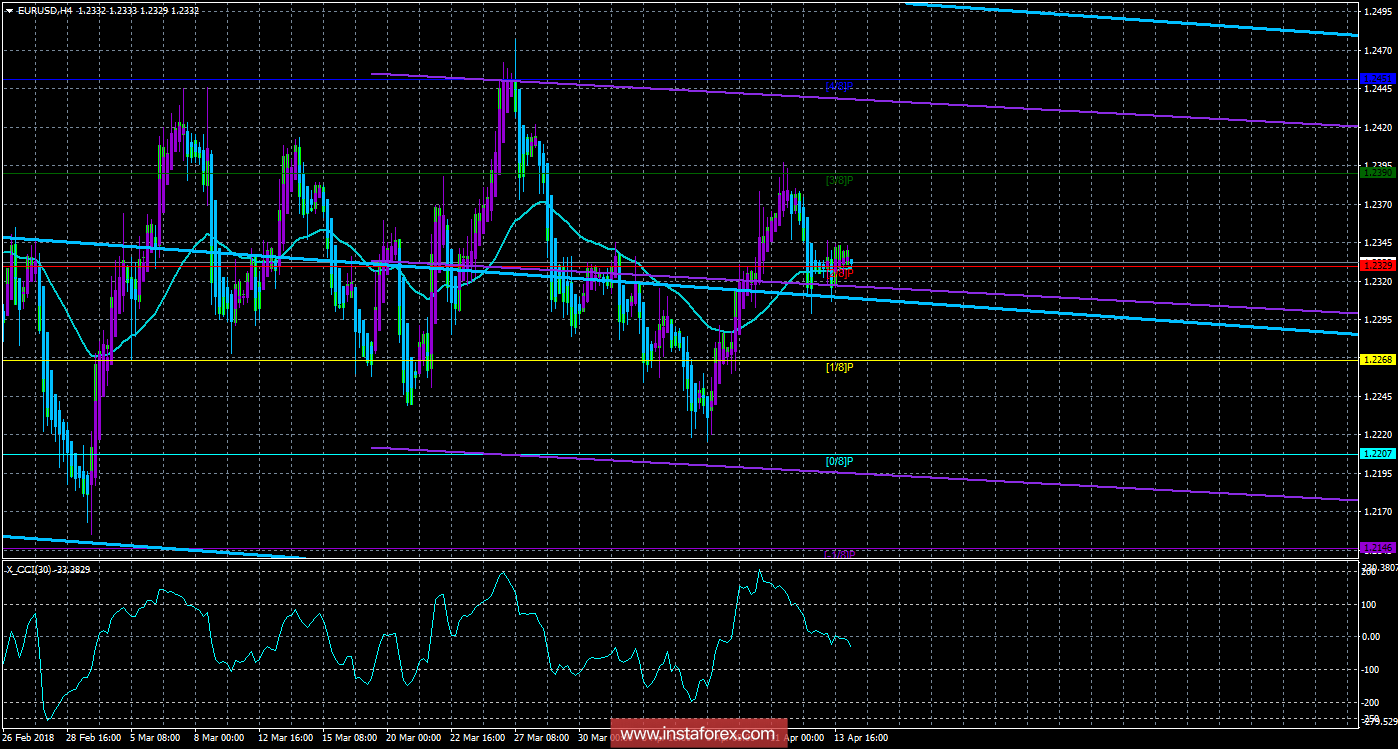Viewport: 1398px width, 749px height.
Task: Click the 1.2295 price axis value
Action: [1377, 319]
